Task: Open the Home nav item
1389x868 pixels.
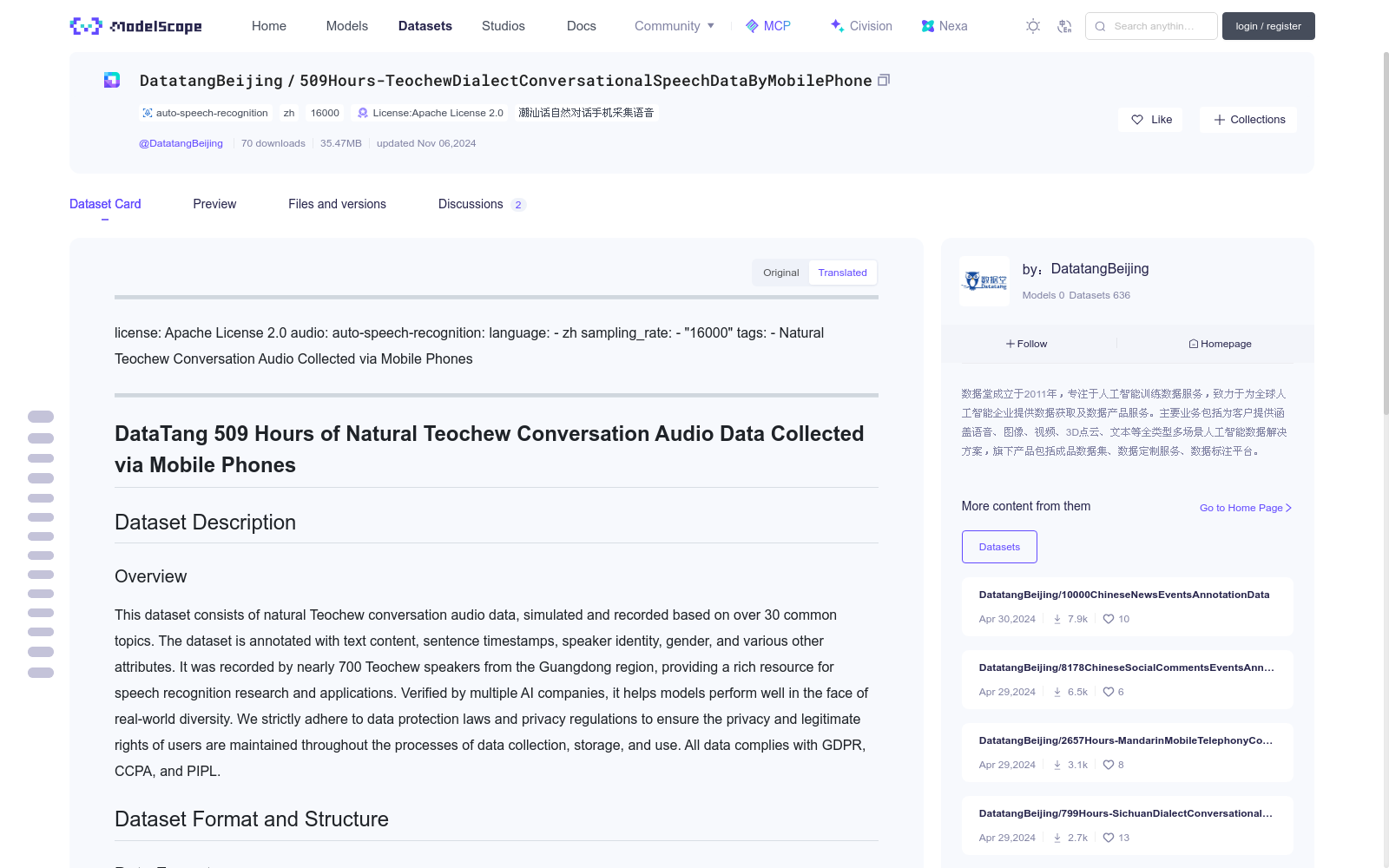Action: tap(269, 26)
